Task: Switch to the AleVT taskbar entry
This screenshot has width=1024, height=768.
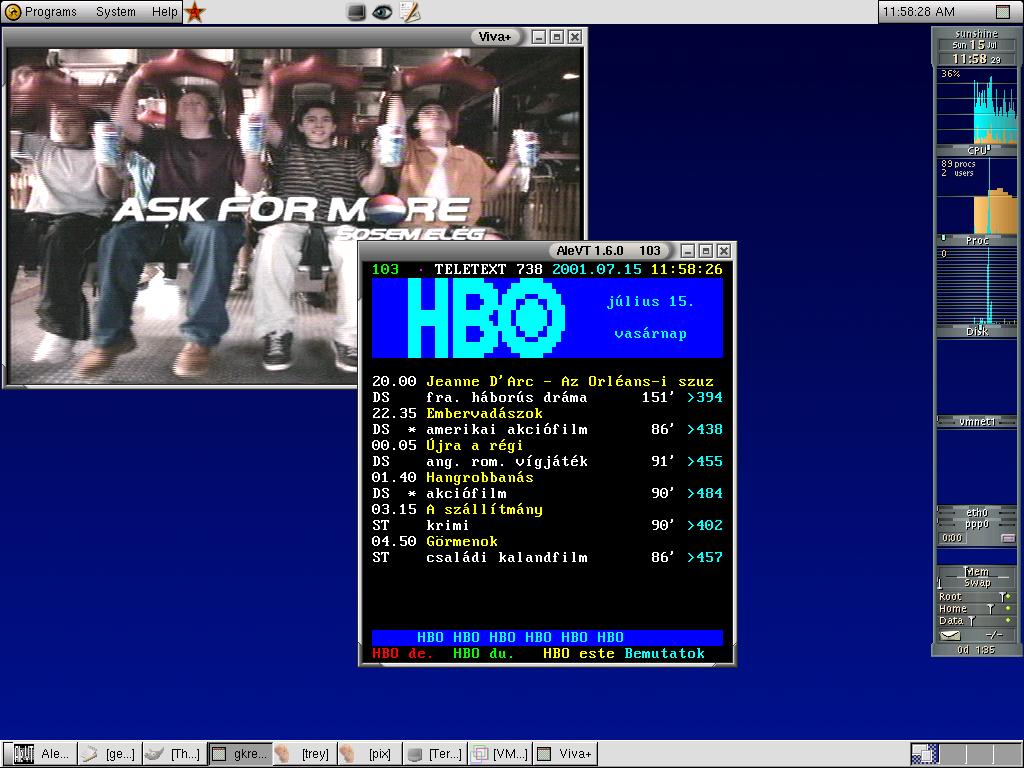Action: tap(40, 754)
